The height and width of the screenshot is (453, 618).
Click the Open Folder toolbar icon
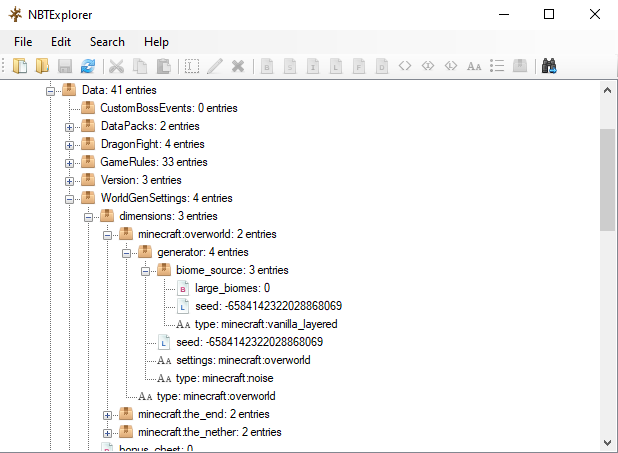click(42, 66)
